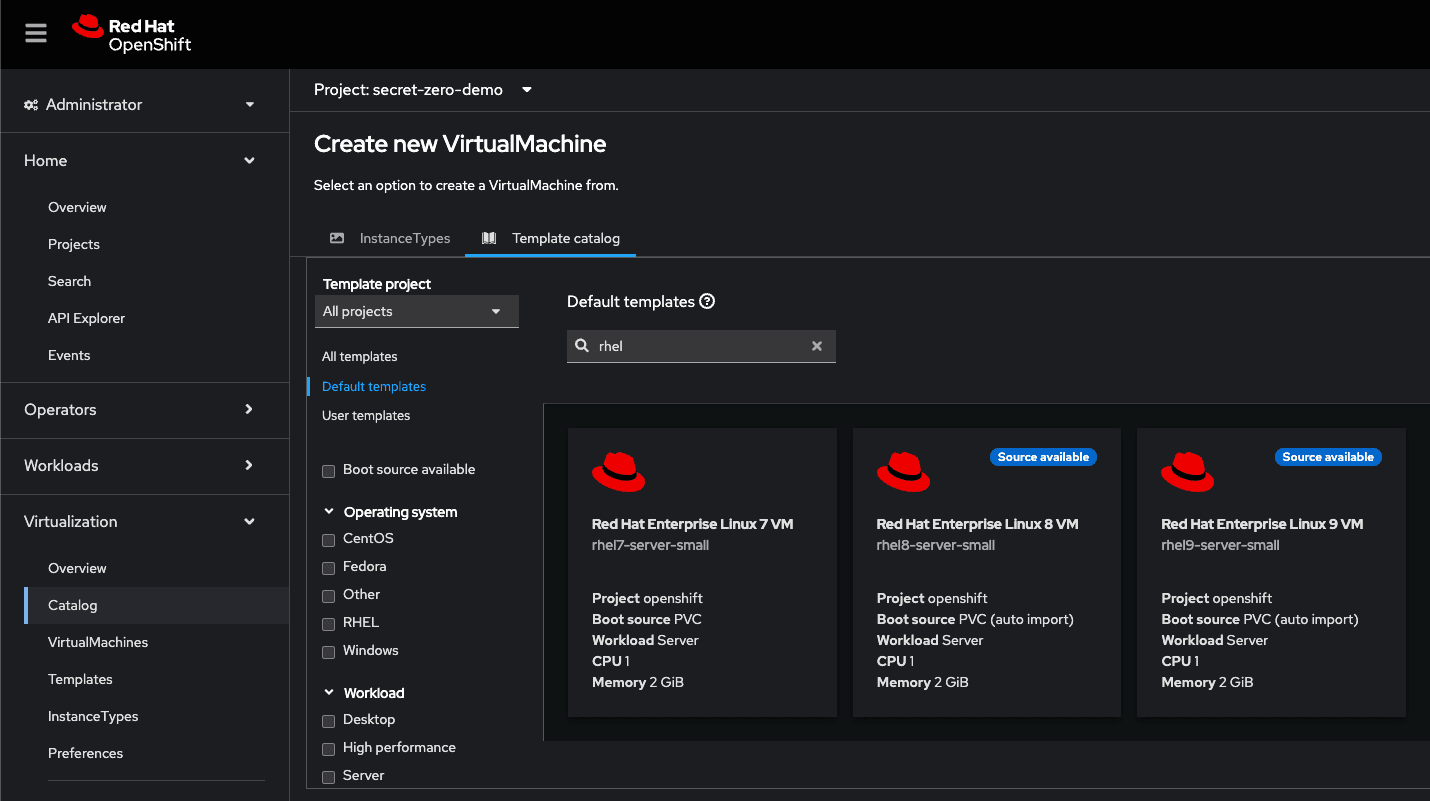Screen dimensions: 1430x801
Task: Click the search magnifier icon in template search
Action: tap(583, 345)
